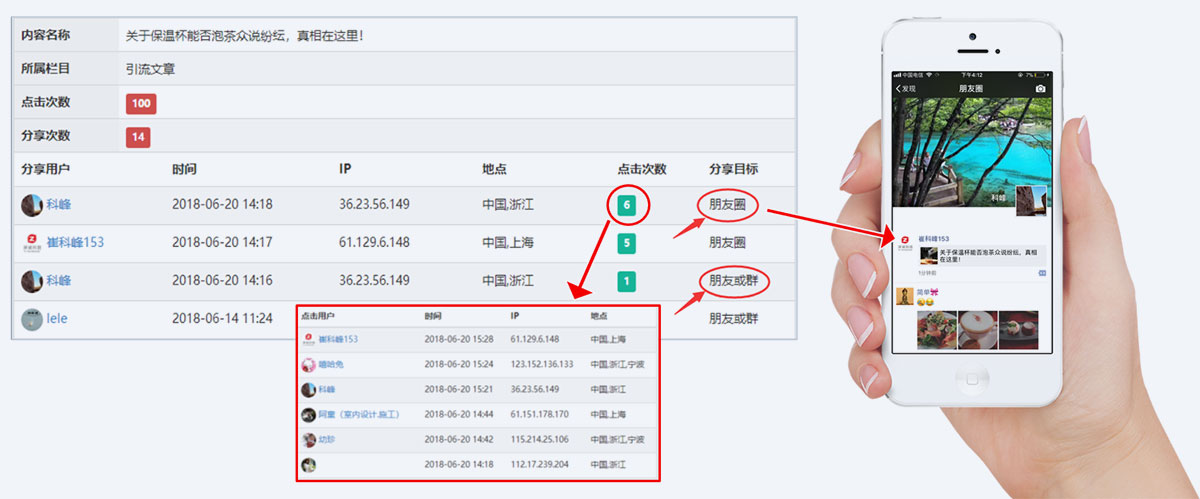
Task: Click user link lele
Action: [x=57, y=318]
